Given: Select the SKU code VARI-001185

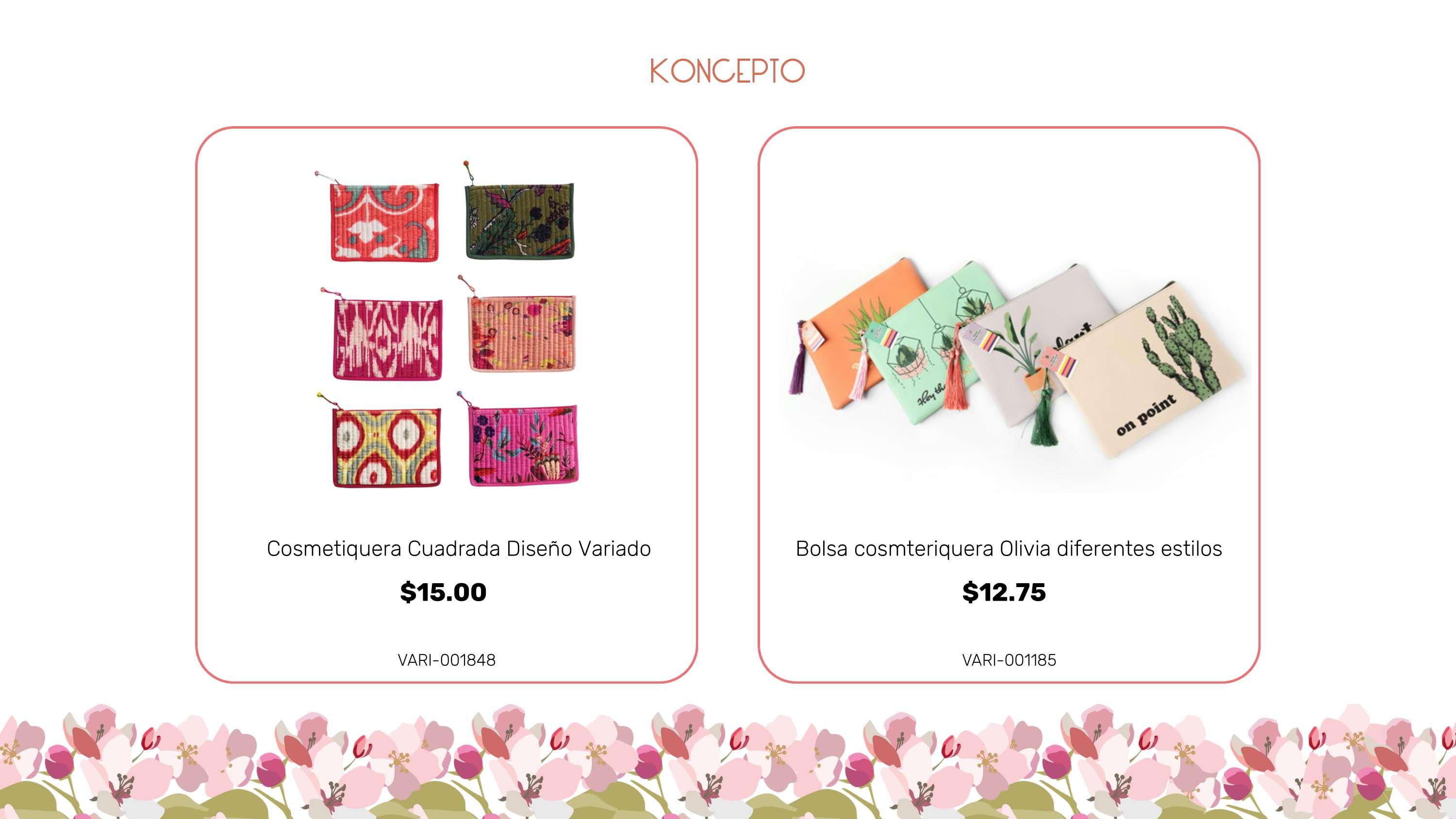Looking at the screenshot, I should tap(1009, 660).
